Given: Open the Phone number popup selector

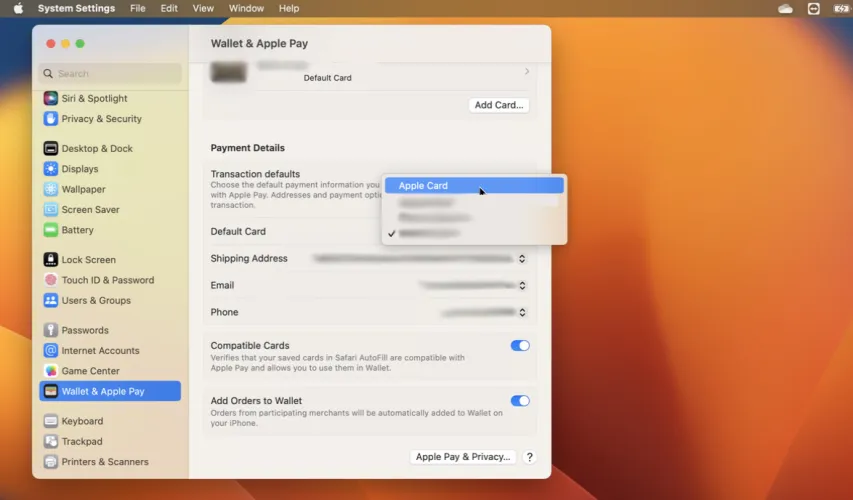Looking at the screenshot, I should click(521, 313).
